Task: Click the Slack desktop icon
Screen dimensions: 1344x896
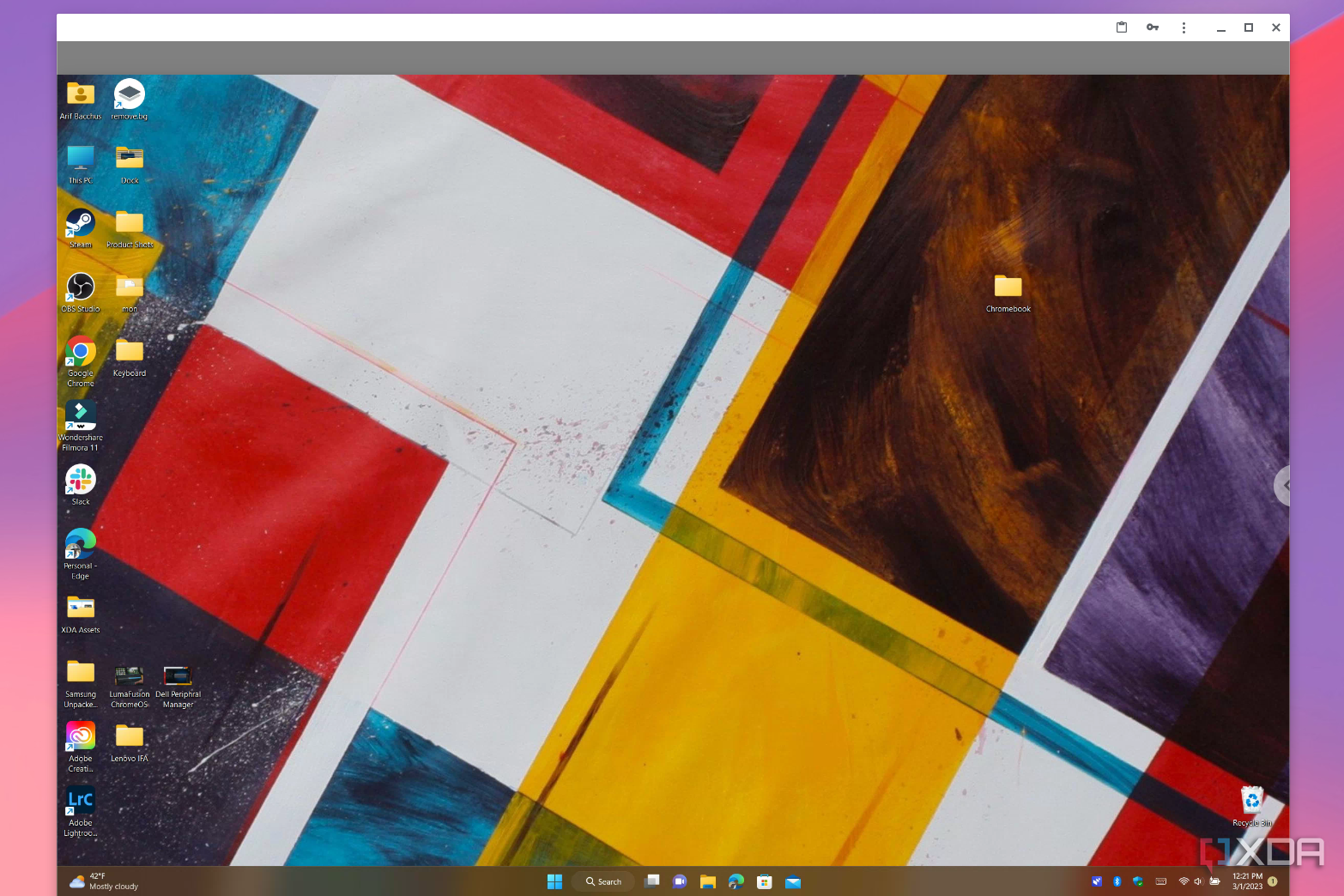Action: click(81, 484)
